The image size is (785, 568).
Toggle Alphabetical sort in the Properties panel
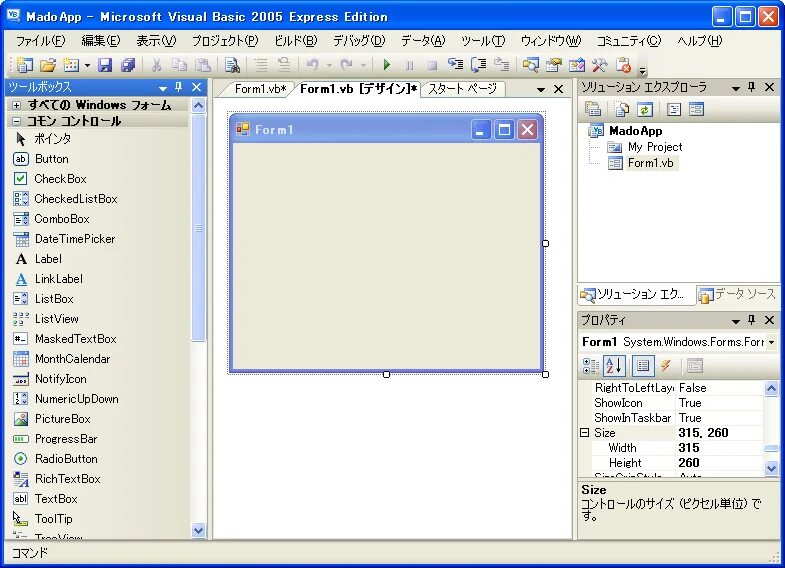[614, 366]
